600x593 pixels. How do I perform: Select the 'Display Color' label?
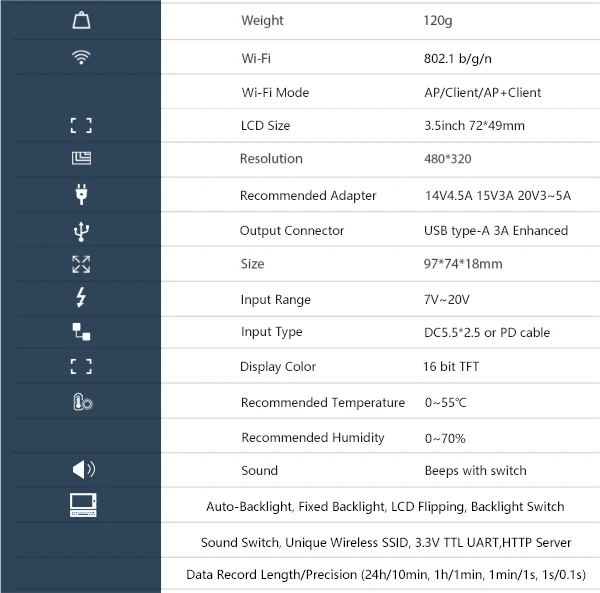click(278, 367)
